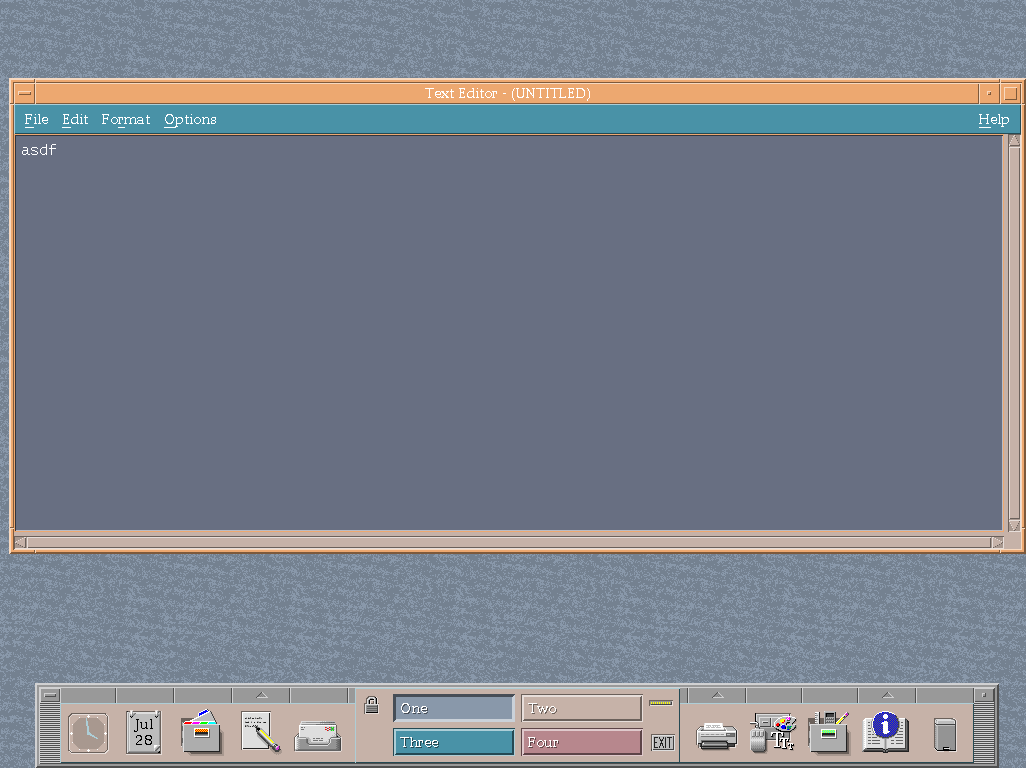1026x768 pixels.
Task: Open the Clock on the front panel
Action: (86, 732)
